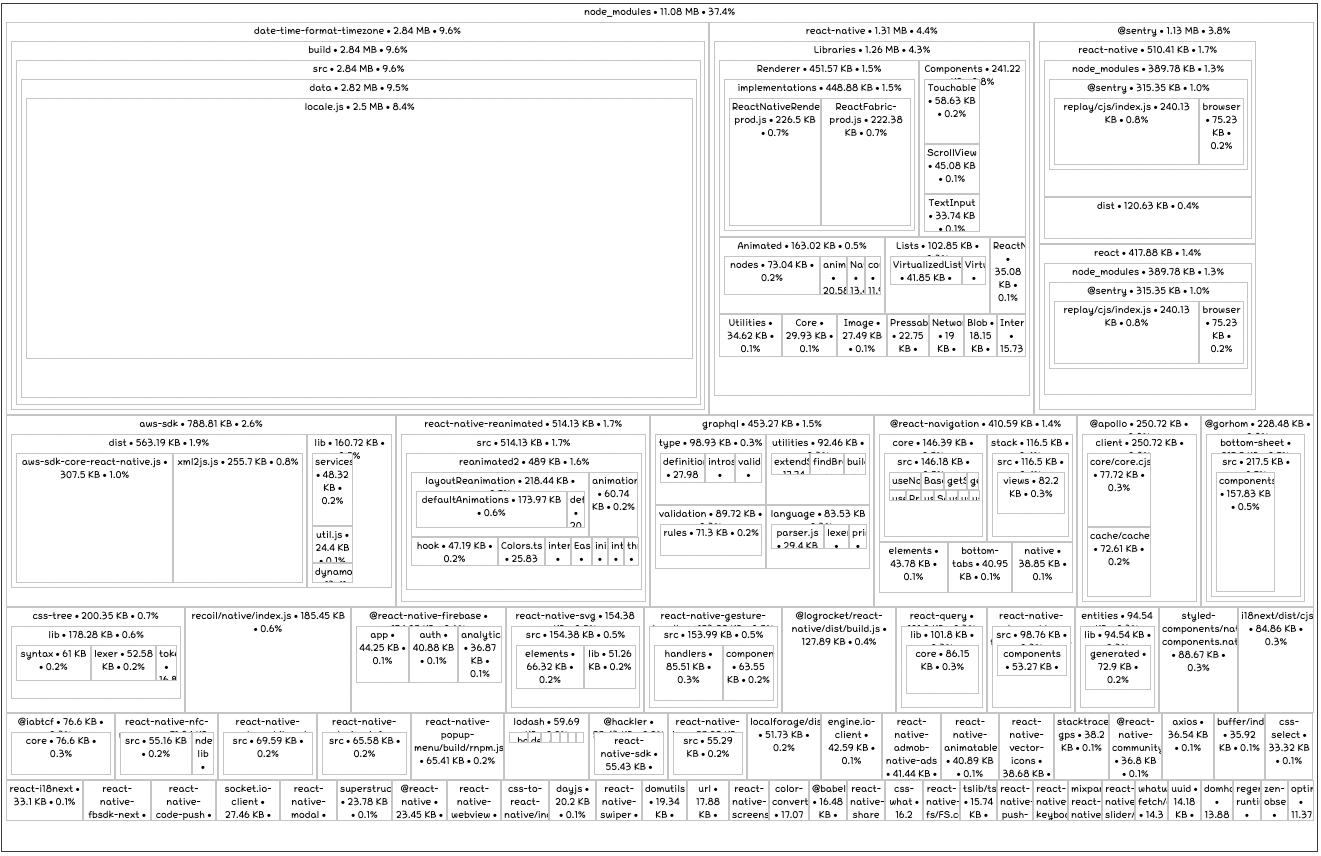The height and width of the screenshot is (856, 1321).
Task: Open the locale.js 2.5 MB cell
Action: (359, 229)
